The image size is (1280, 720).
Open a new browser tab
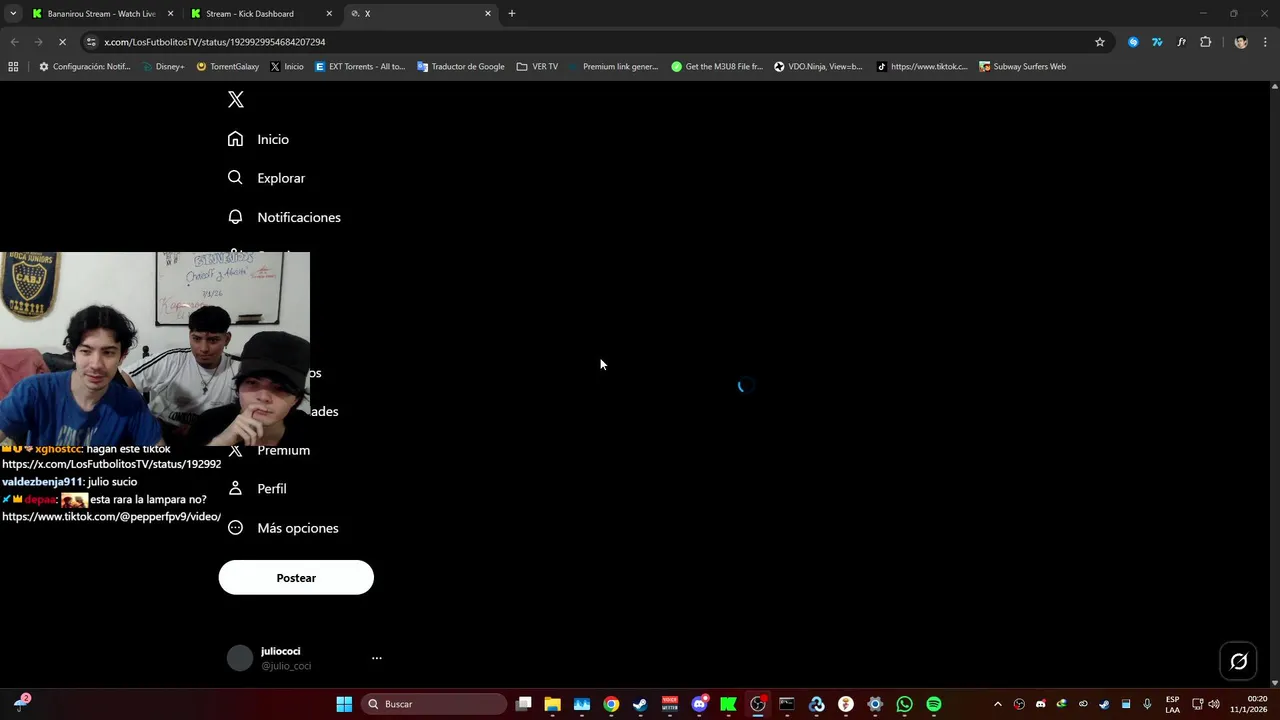coord(512,13)
